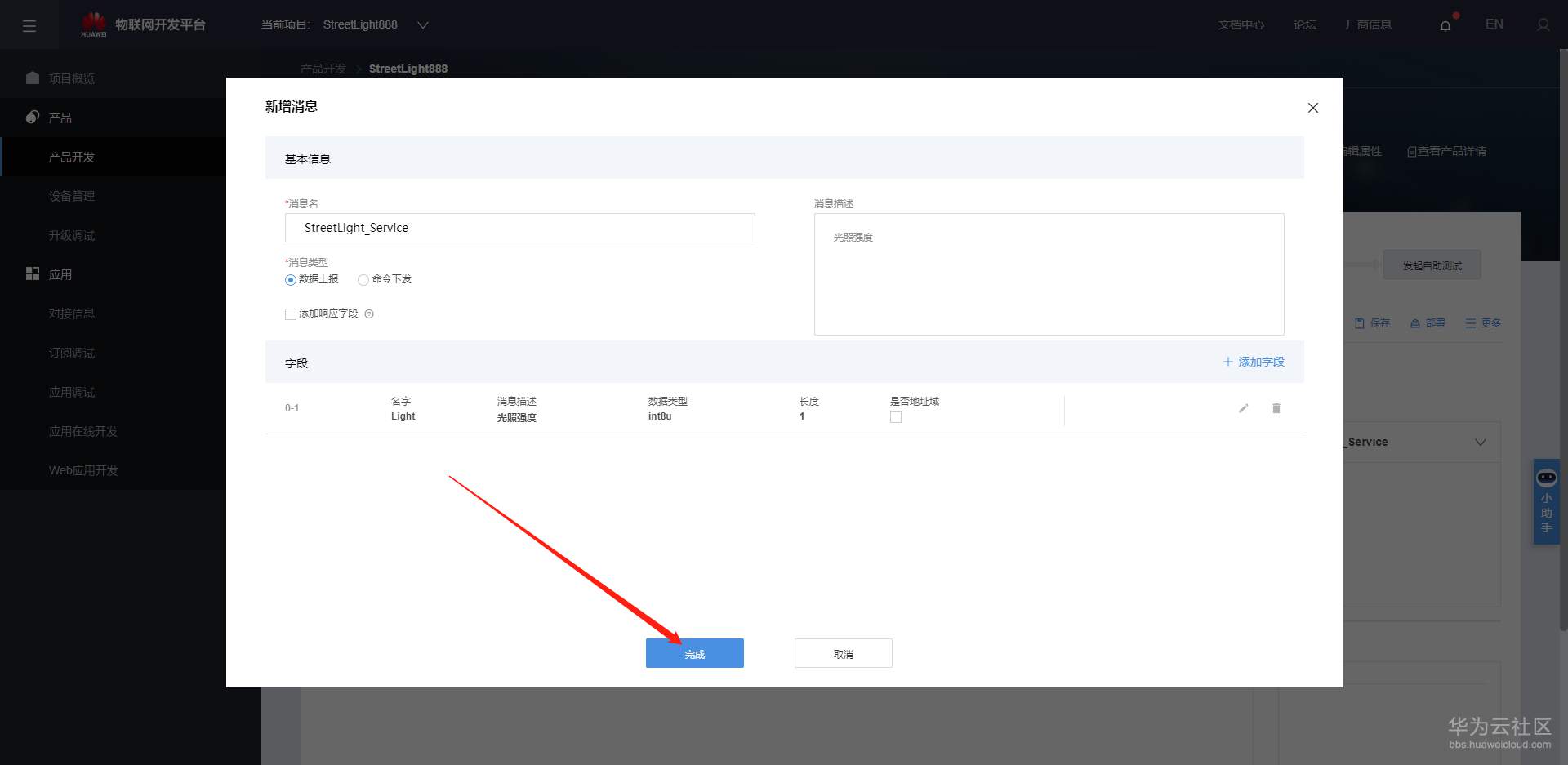Enable 添加响应字段 checkbox

(291, 314)
